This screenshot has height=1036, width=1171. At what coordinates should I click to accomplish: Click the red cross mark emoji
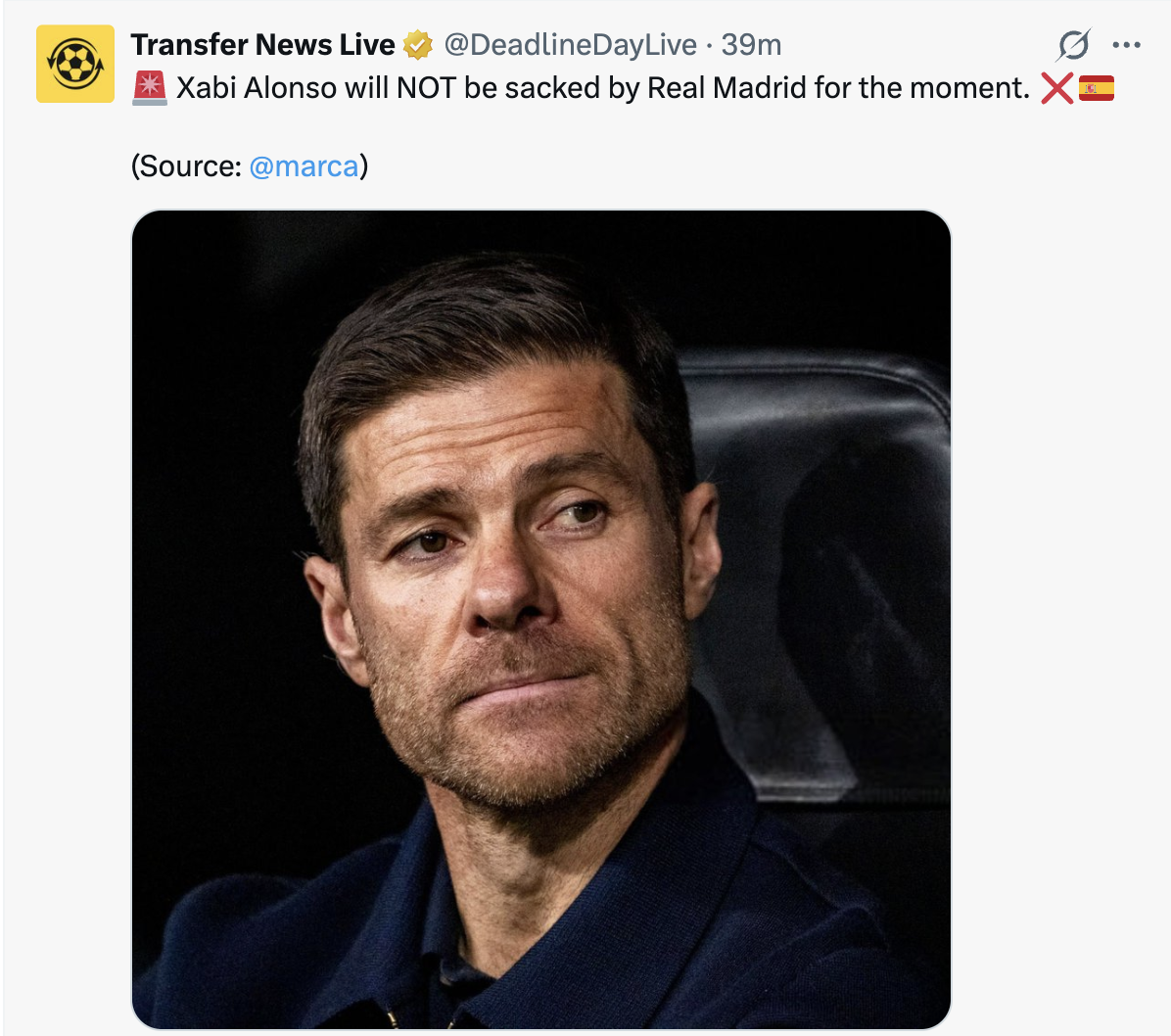[x=1056, y=88]
